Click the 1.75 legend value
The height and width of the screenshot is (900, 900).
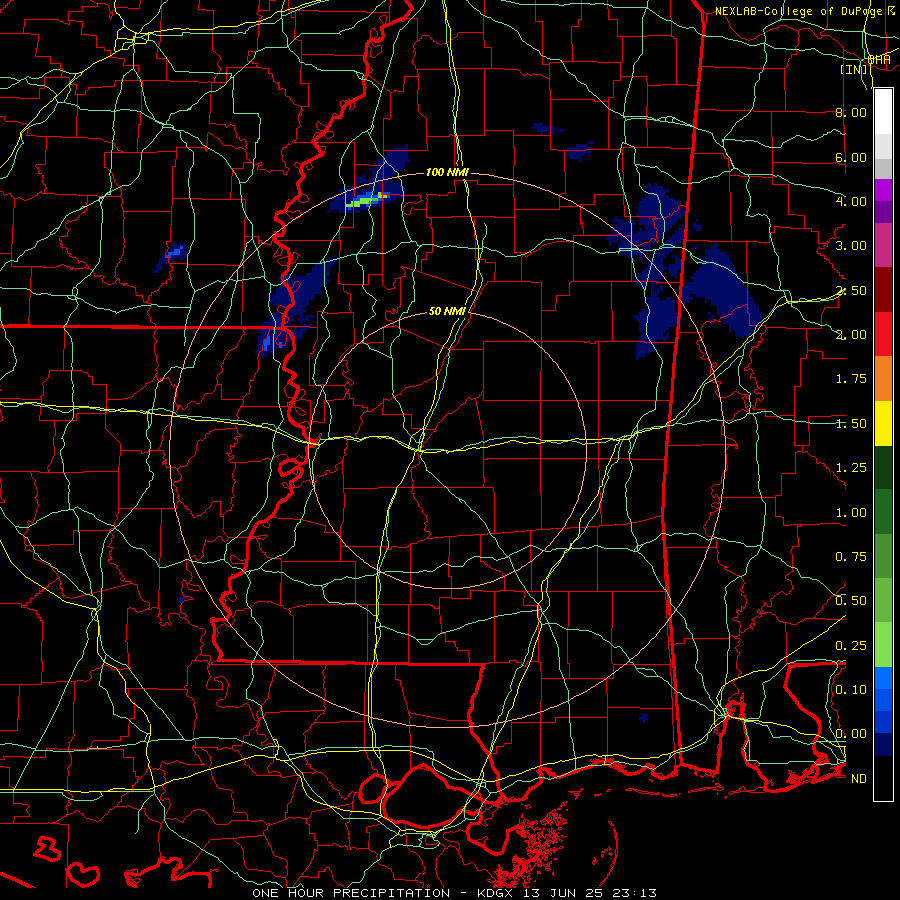[x=851, y=379]
